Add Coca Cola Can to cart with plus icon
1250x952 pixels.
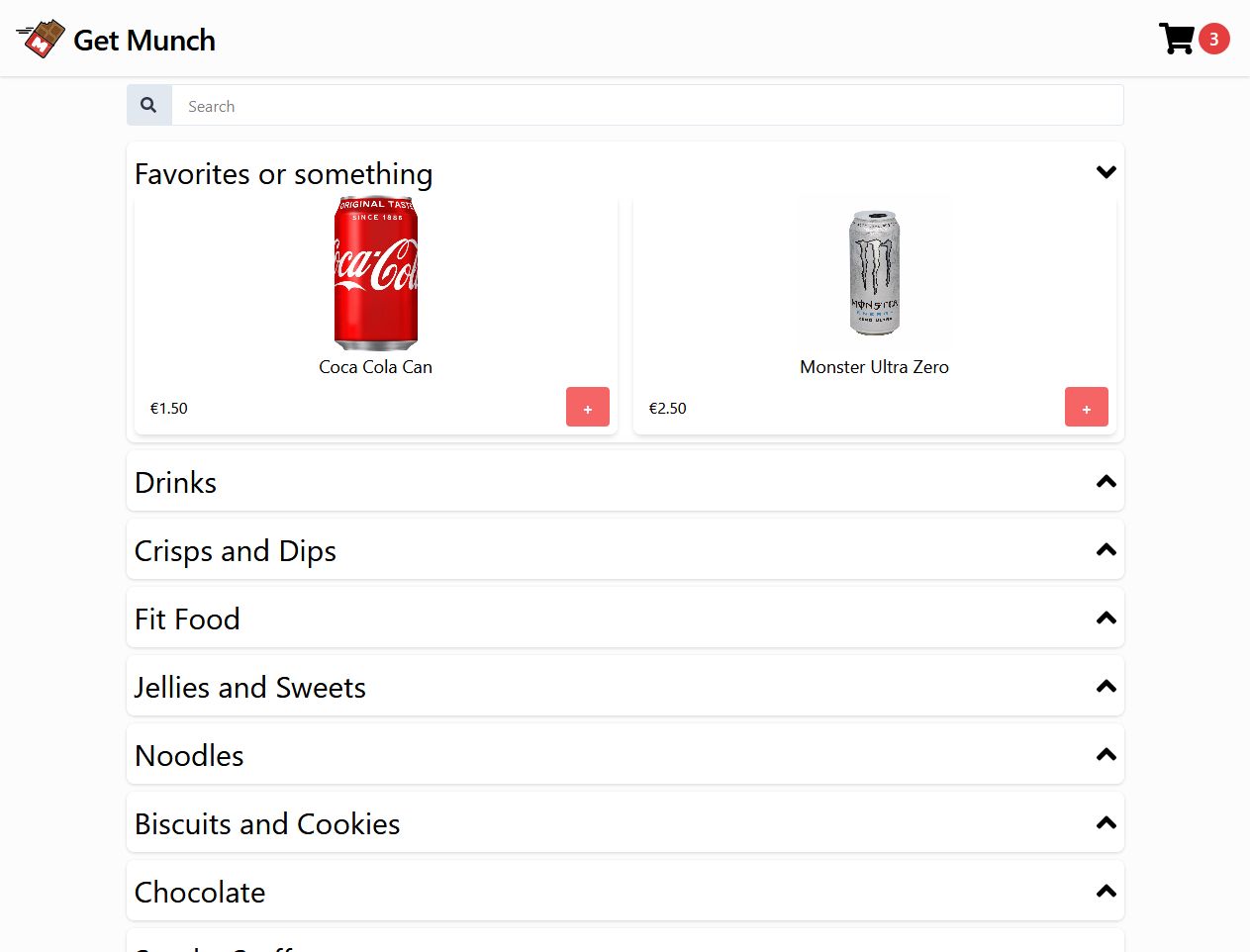tap(588, 407)
